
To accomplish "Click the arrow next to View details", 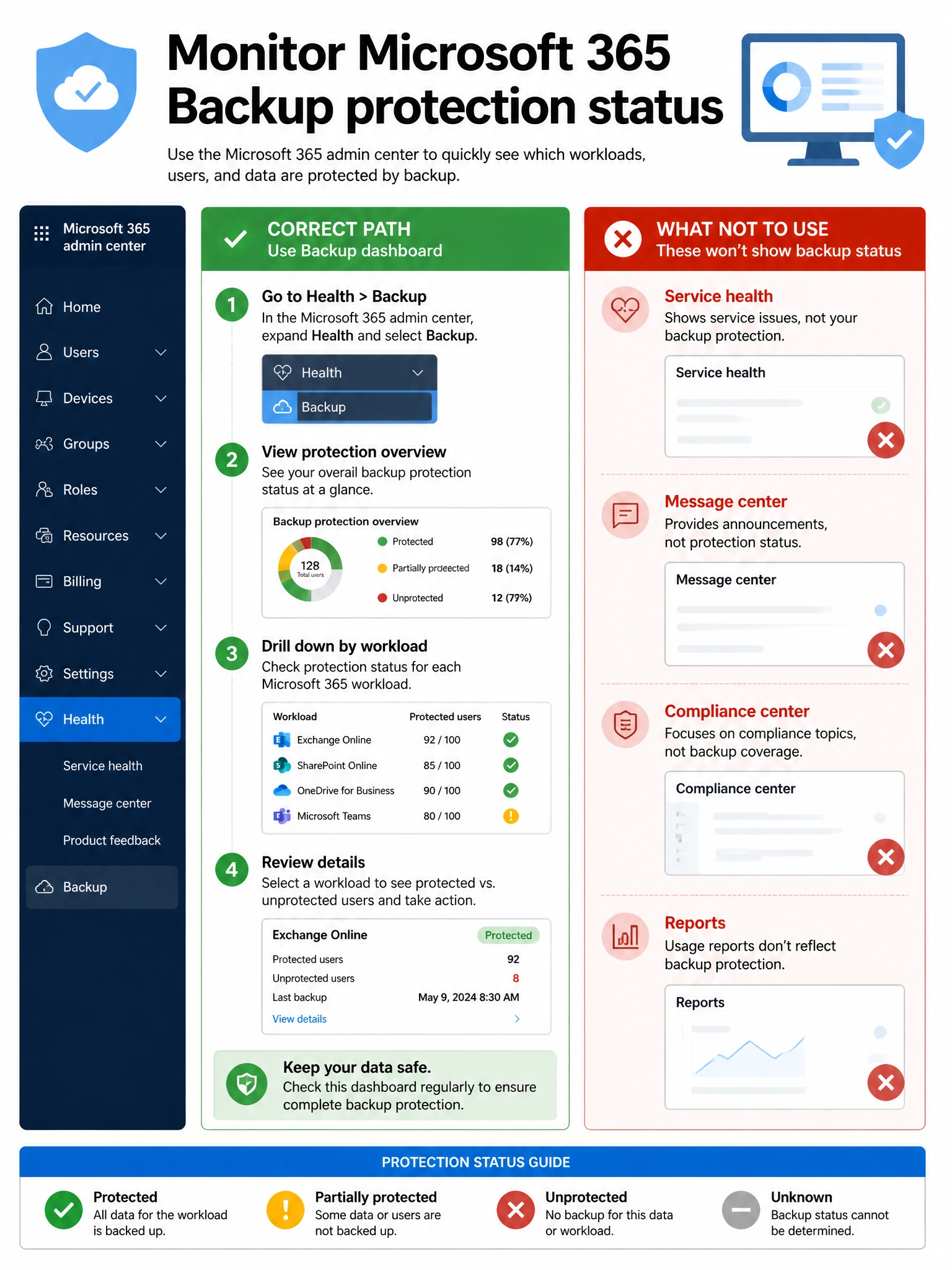I will tap(517, 1019).
